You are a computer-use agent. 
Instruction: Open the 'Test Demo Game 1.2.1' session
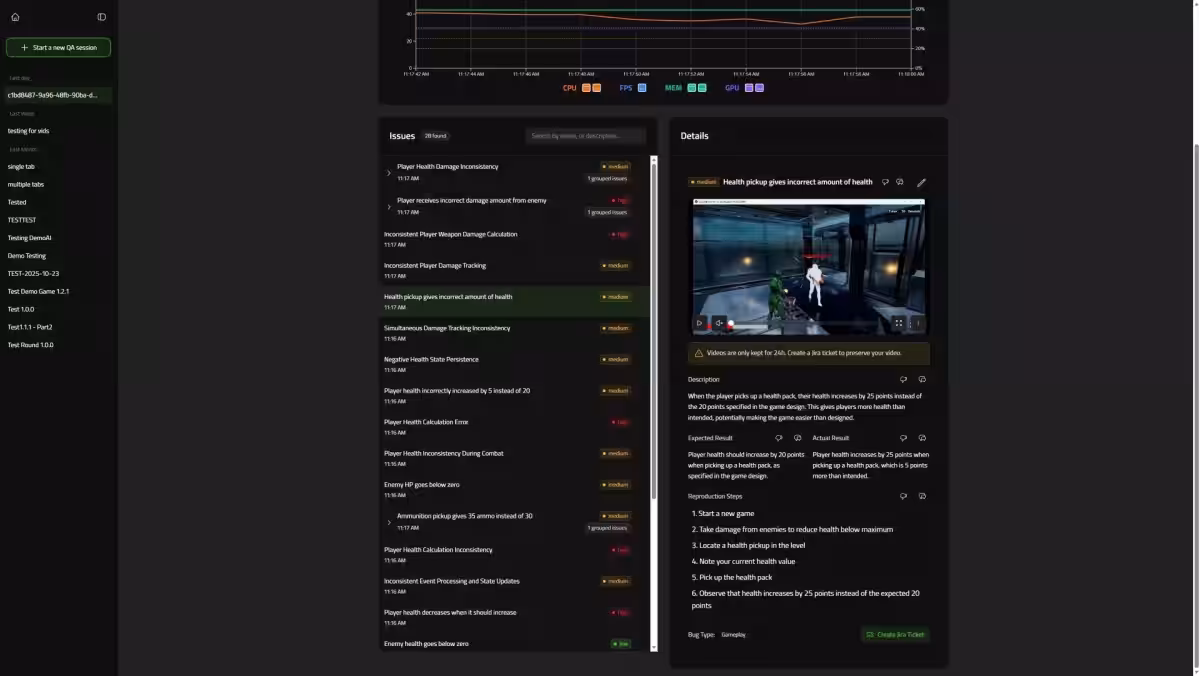pos(38,291)
